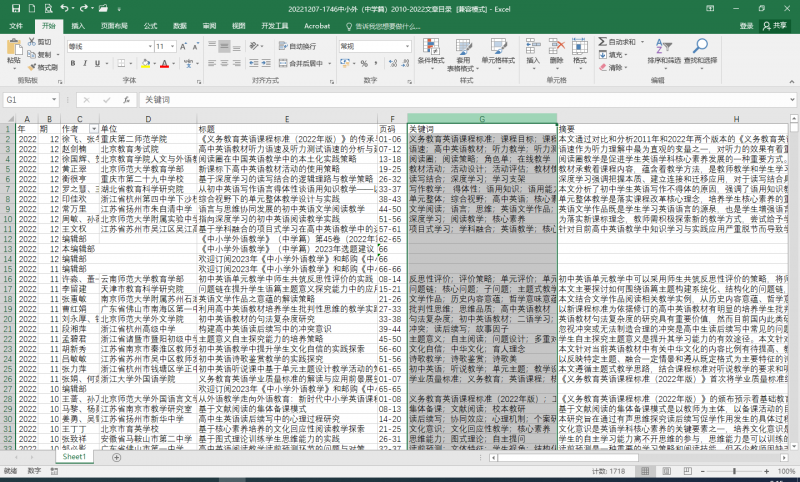Toggle Underline formatting

97,63
